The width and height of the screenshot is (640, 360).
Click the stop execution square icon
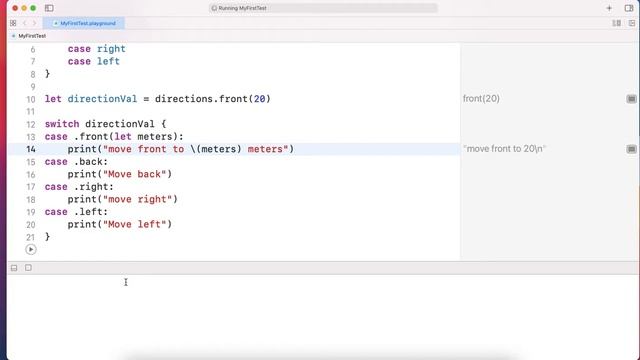(28, 268)
